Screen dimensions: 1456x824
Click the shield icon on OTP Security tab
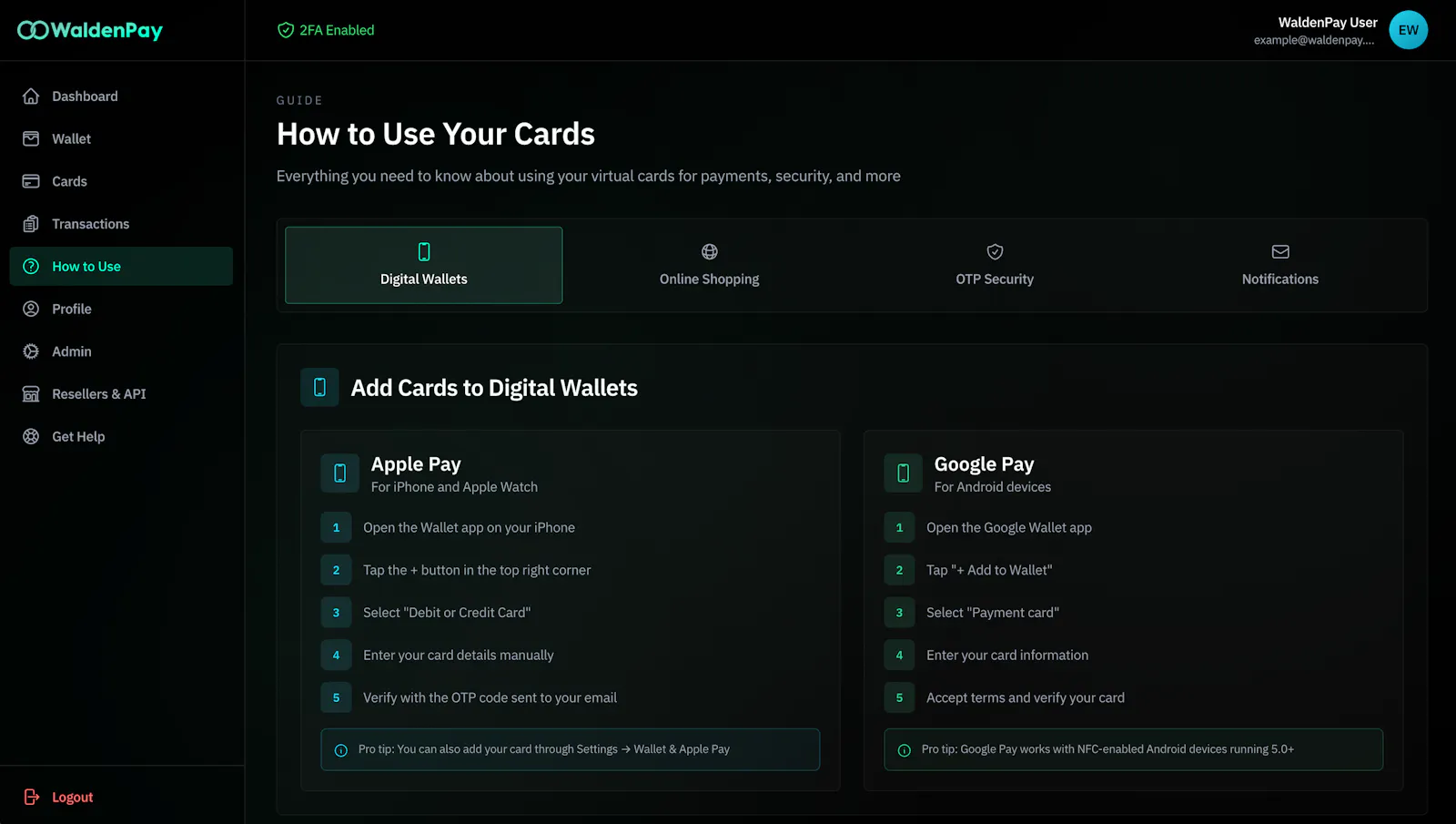point(995,251)
